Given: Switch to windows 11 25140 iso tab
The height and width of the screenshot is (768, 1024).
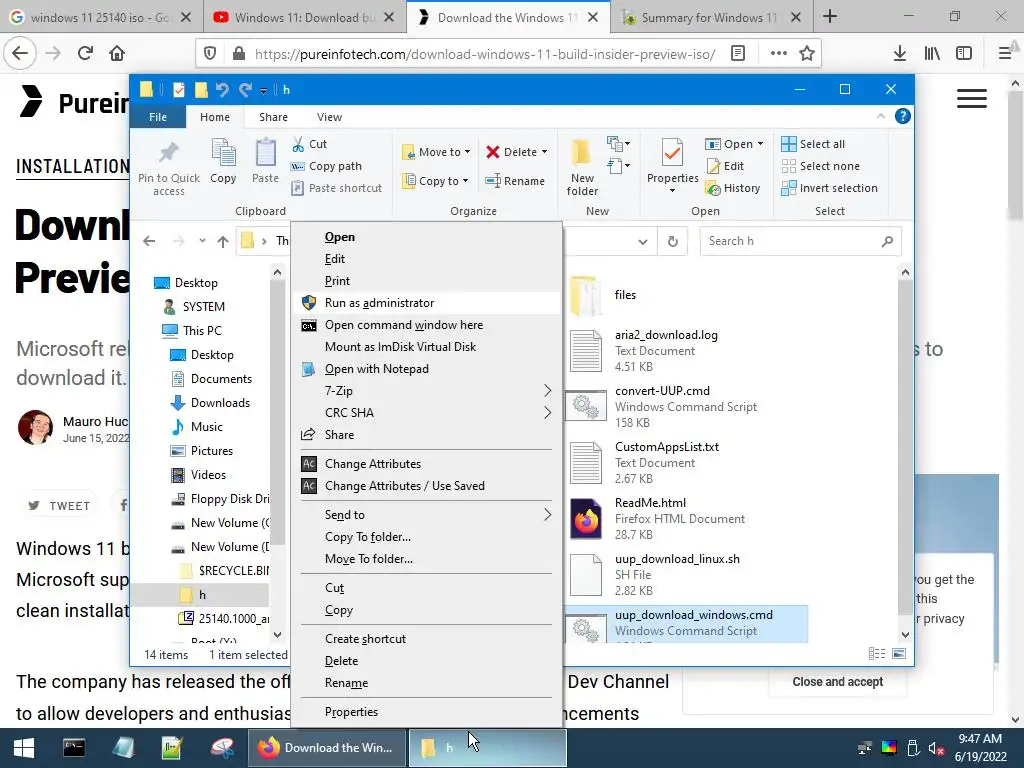Looking at the screenshot, I should click(x=101, y=17).
